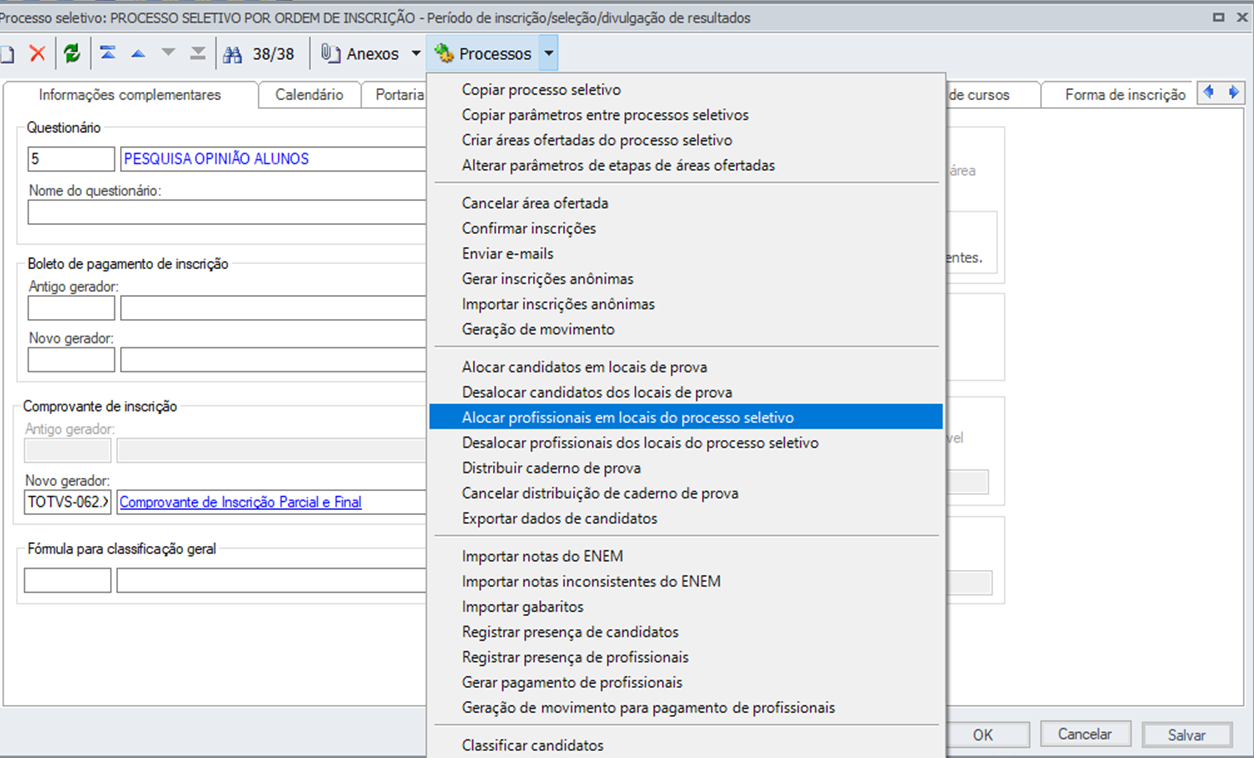The image size is (1254, 758).
Task: Select Importar notas do ENEM
Action: 686,556
